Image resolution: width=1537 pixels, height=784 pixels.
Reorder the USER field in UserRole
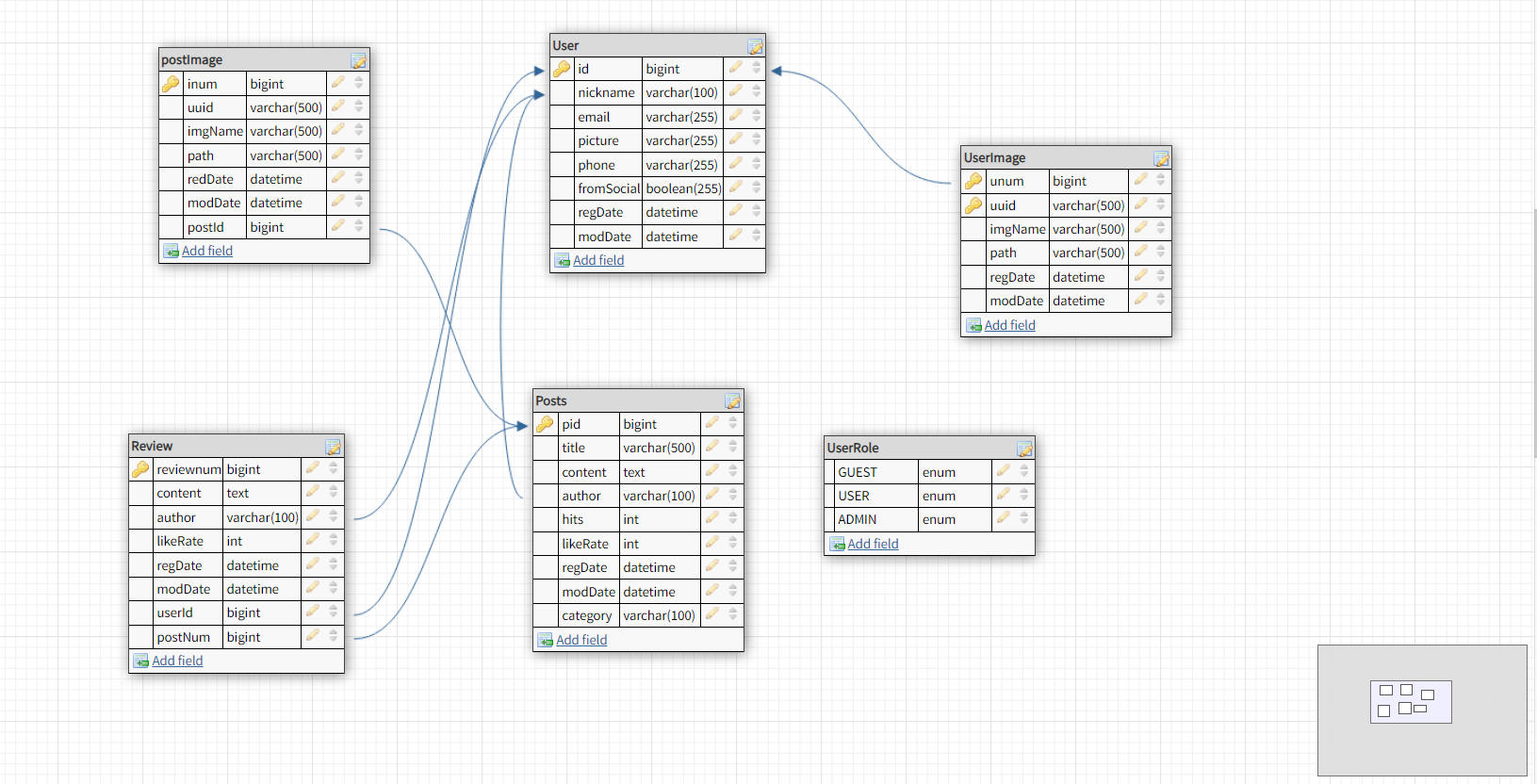point(1024,495)
